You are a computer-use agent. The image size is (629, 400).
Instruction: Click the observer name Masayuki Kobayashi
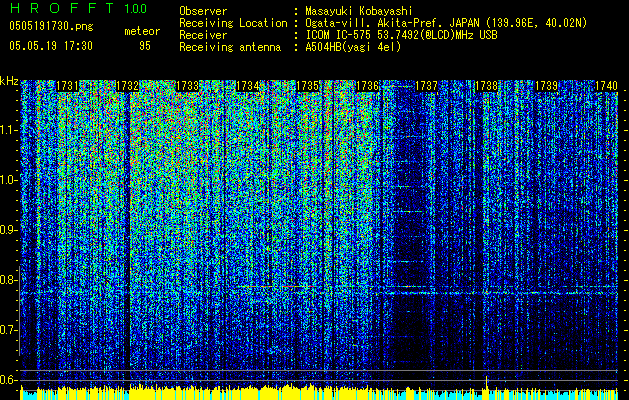point(359,12)
